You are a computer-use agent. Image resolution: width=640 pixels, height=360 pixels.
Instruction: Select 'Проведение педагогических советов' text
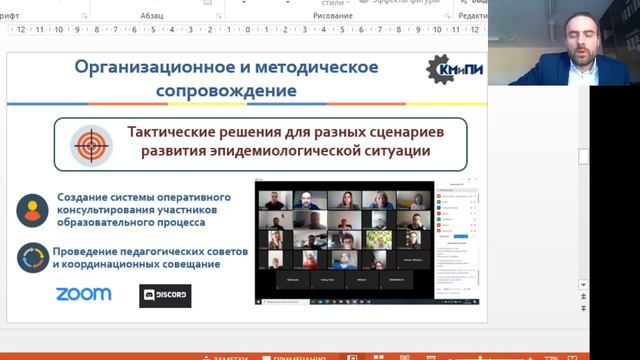point(150,258)
